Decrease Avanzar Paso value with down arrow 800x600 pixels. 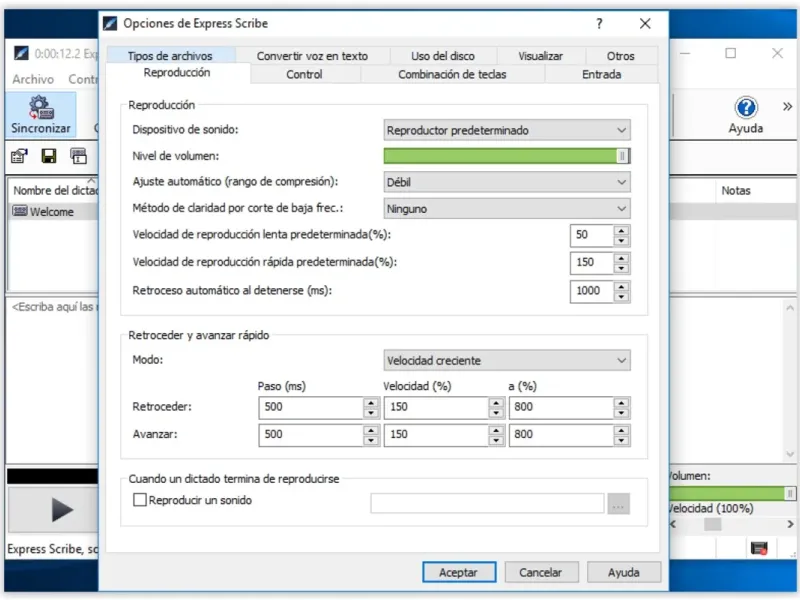(371, 440)
